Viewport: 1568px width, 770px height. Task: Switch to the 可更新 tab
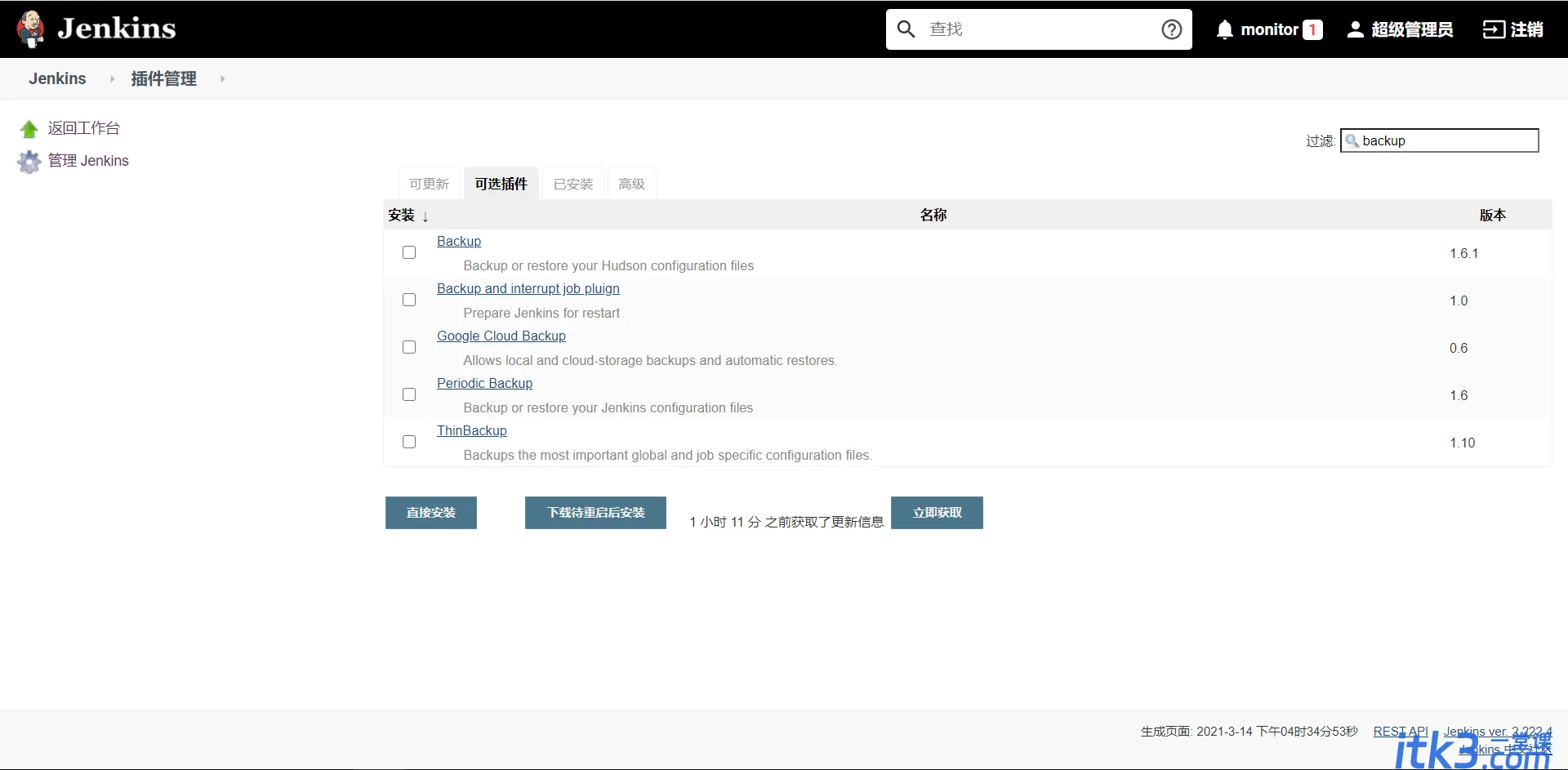(x=430, y=184)
